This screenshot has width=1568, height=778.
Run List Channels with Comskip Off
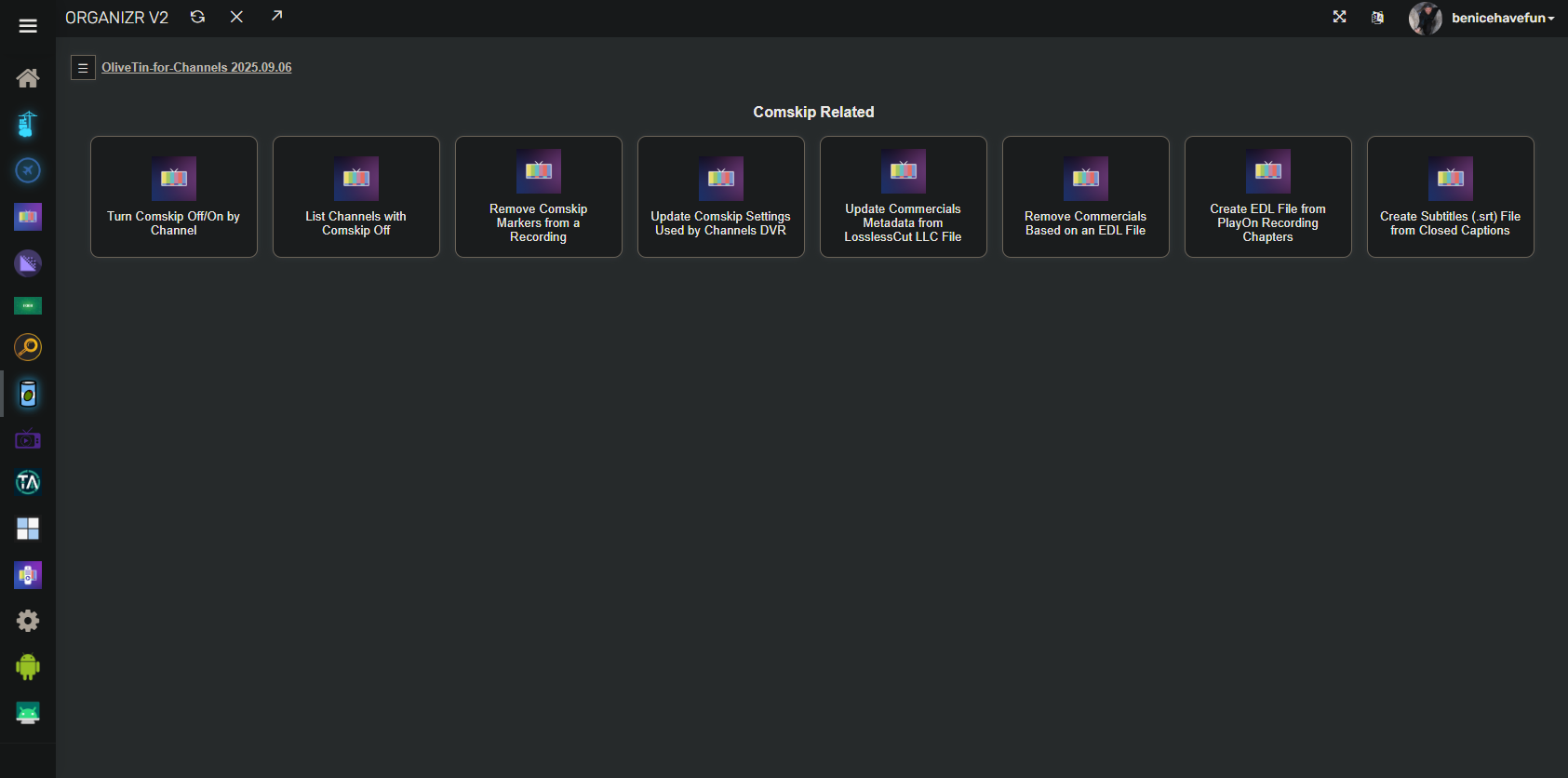pyautogui.click(x=356, y=196)
